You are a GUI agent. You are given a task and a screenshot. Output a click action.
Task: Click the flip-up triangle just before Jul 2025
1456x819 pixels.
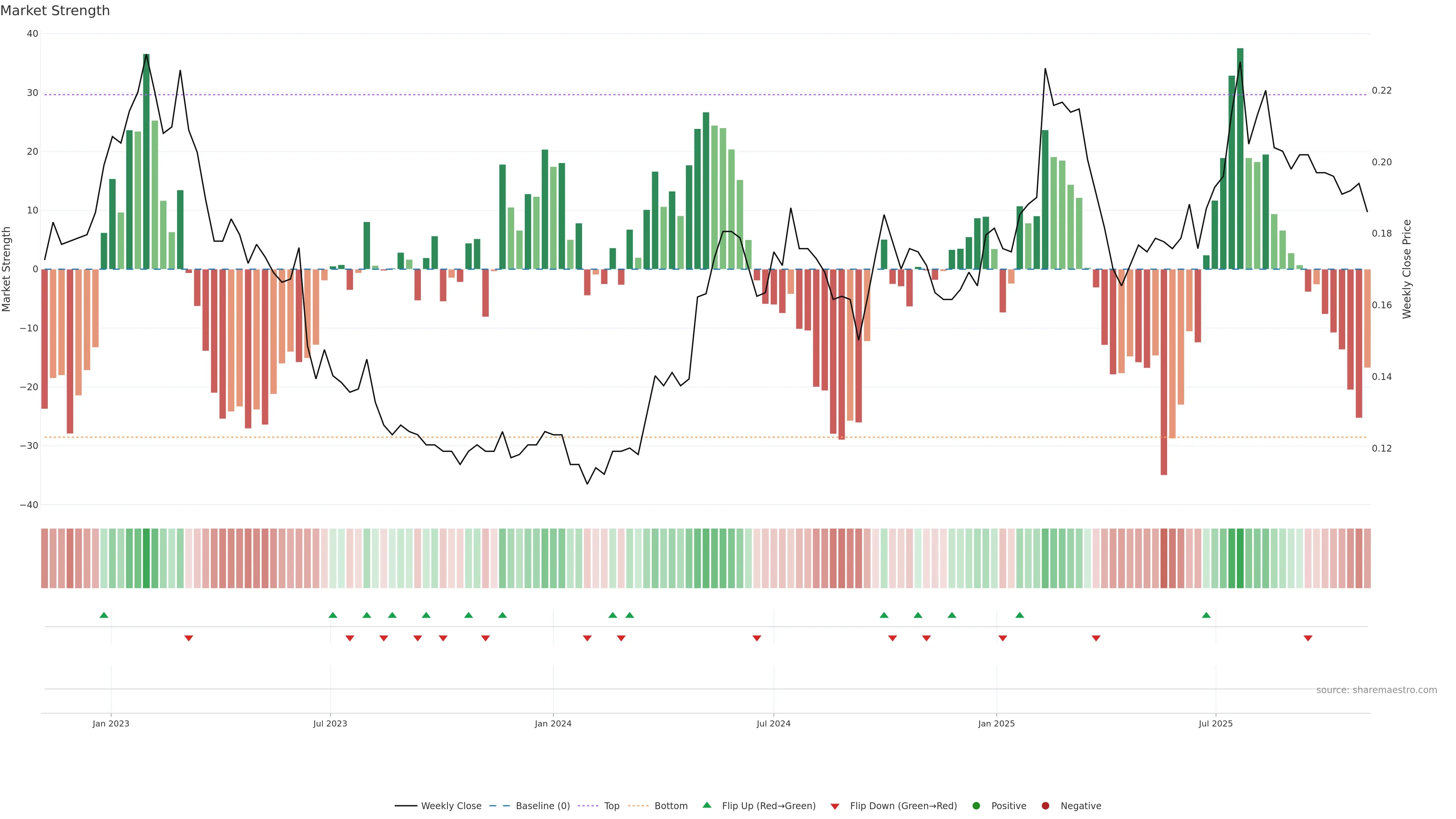pos(1206,615)
